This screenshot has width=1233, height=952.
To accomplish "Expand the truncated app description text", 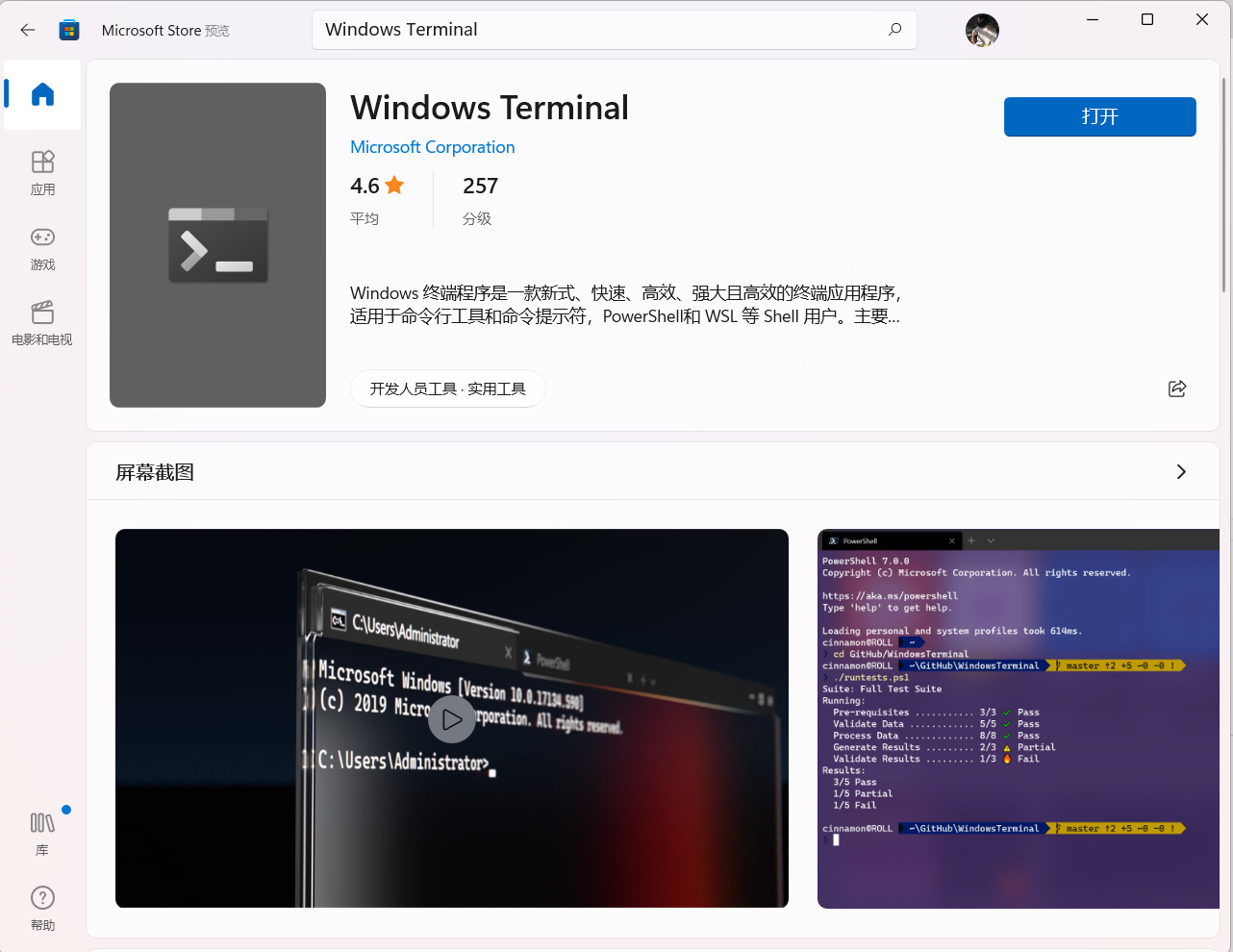I will click(x=625, y=305).
